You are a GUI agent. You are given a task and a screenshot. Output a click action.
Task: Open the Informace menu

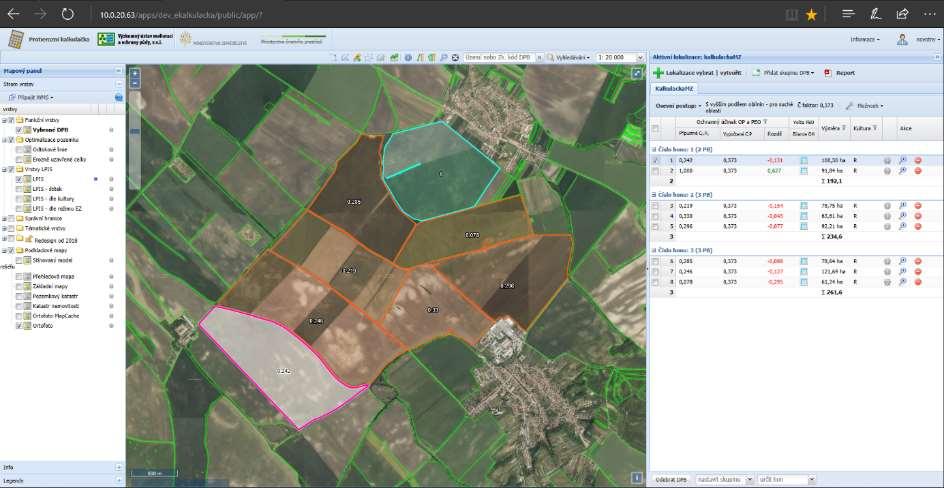point(865,40)
